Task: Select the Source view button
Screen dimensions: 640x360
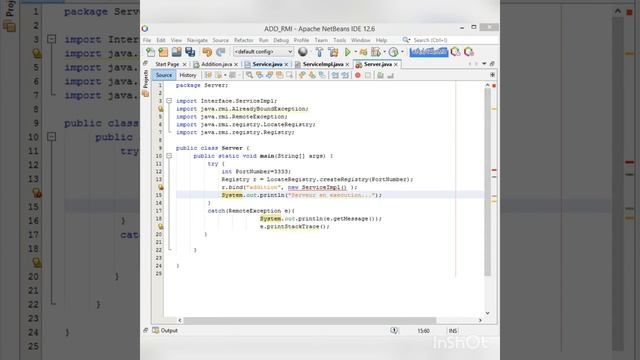Action: tap(164, 75)
